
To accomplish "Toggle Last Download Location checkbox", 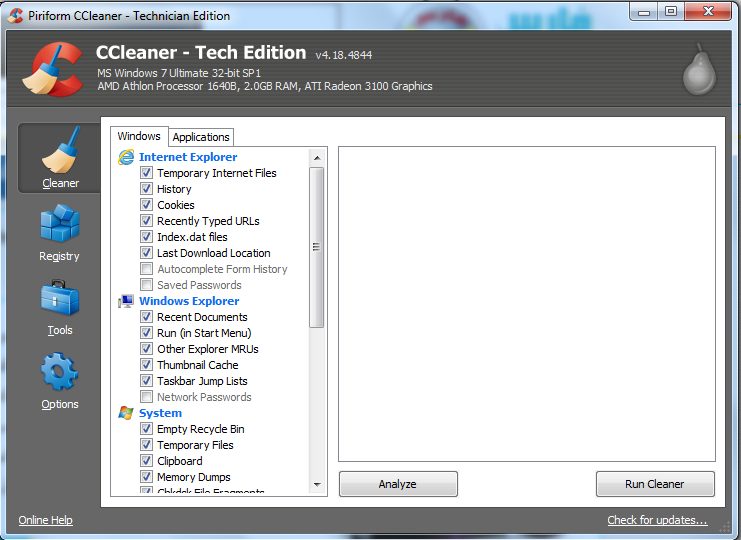I will pos(146,253).
